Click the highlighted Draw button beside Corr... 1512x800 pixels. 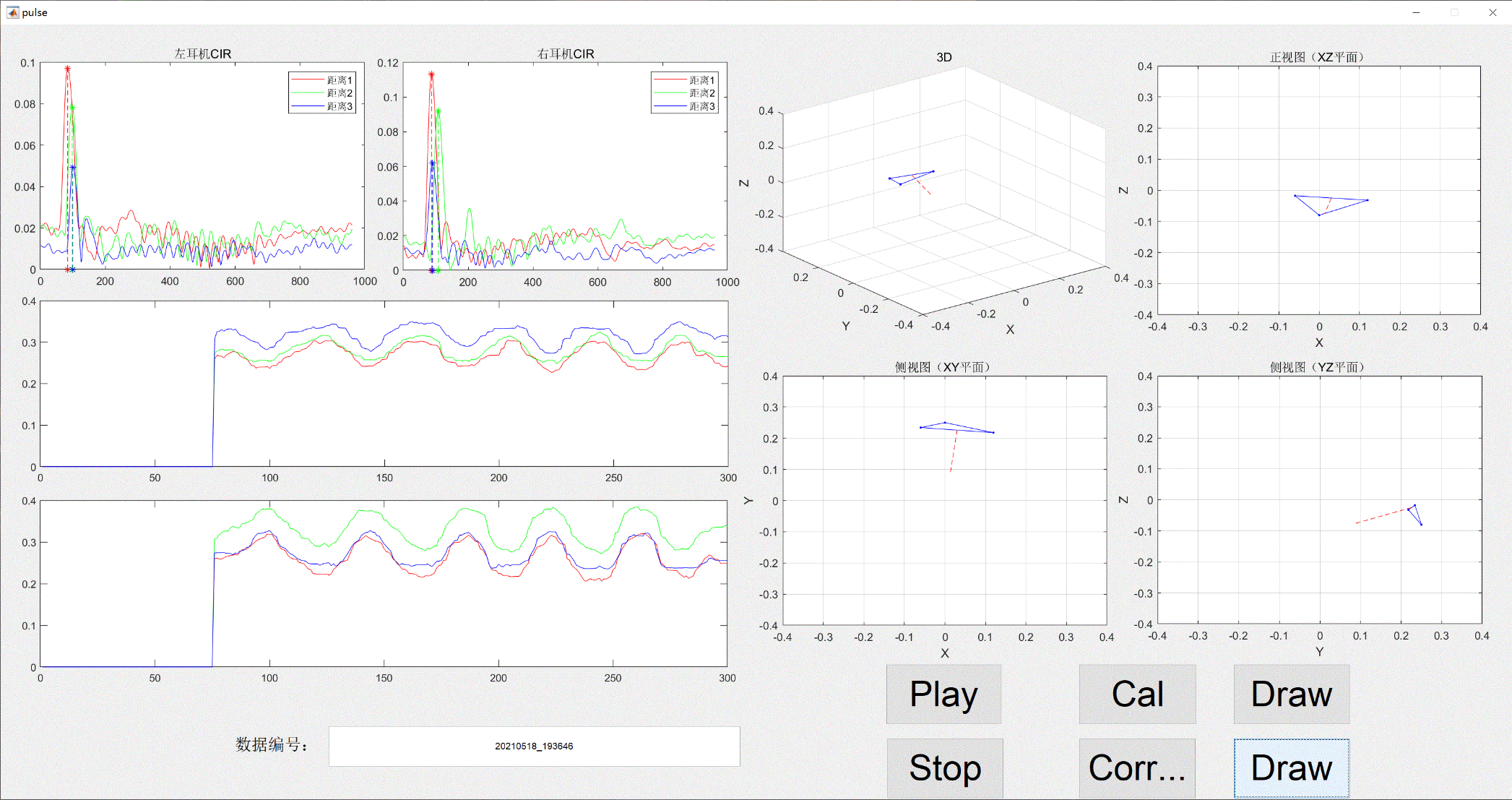click(x=1291, y=768)
